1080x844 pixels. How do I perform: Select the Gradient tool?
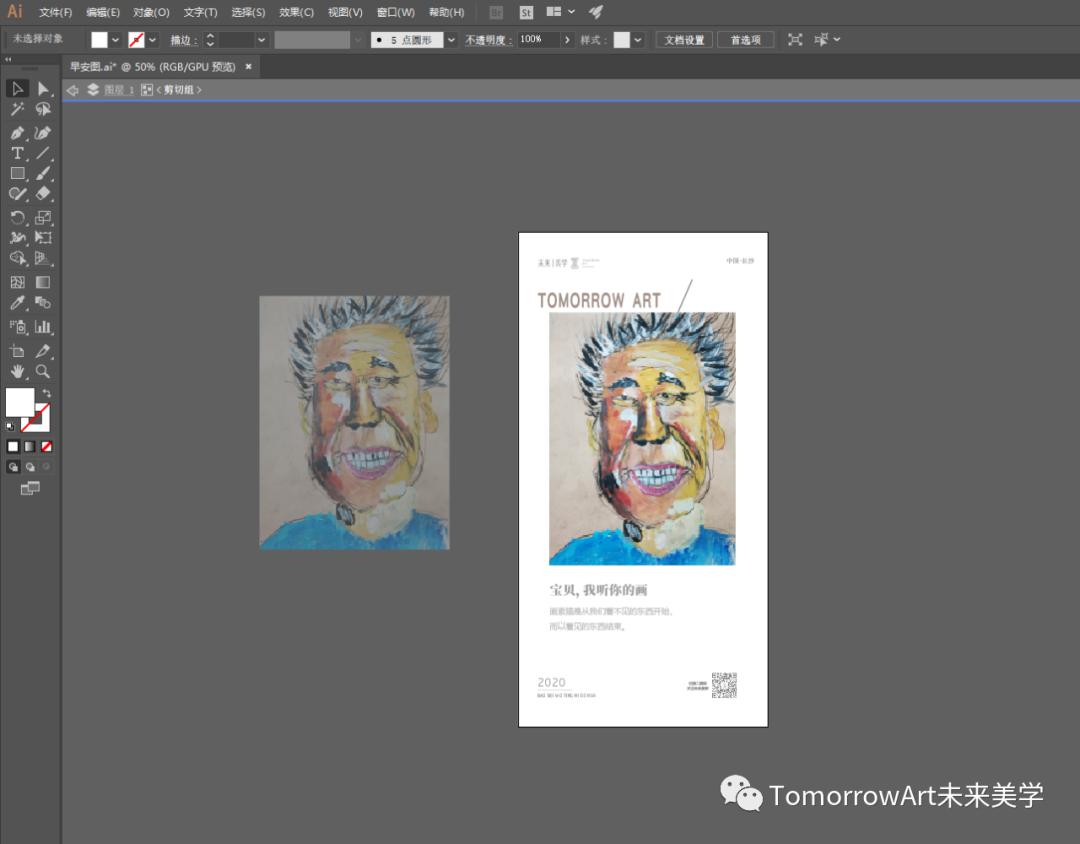coord(43,282)
